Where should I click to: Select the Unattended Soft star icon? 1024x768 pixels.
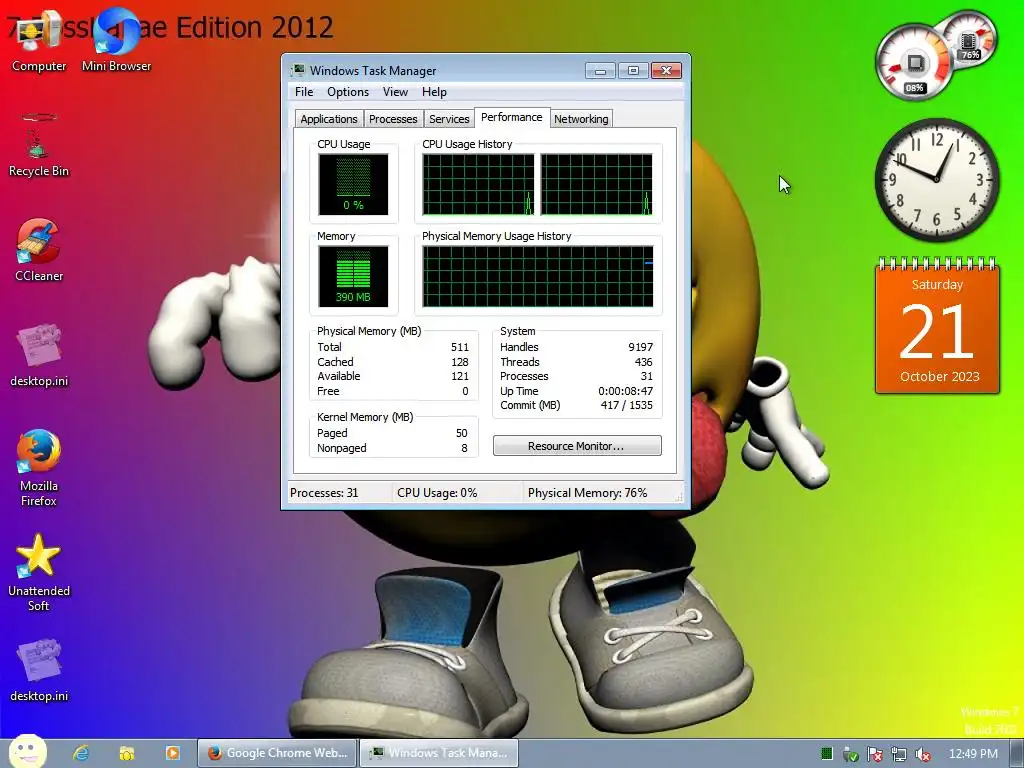tap(39, 572)
